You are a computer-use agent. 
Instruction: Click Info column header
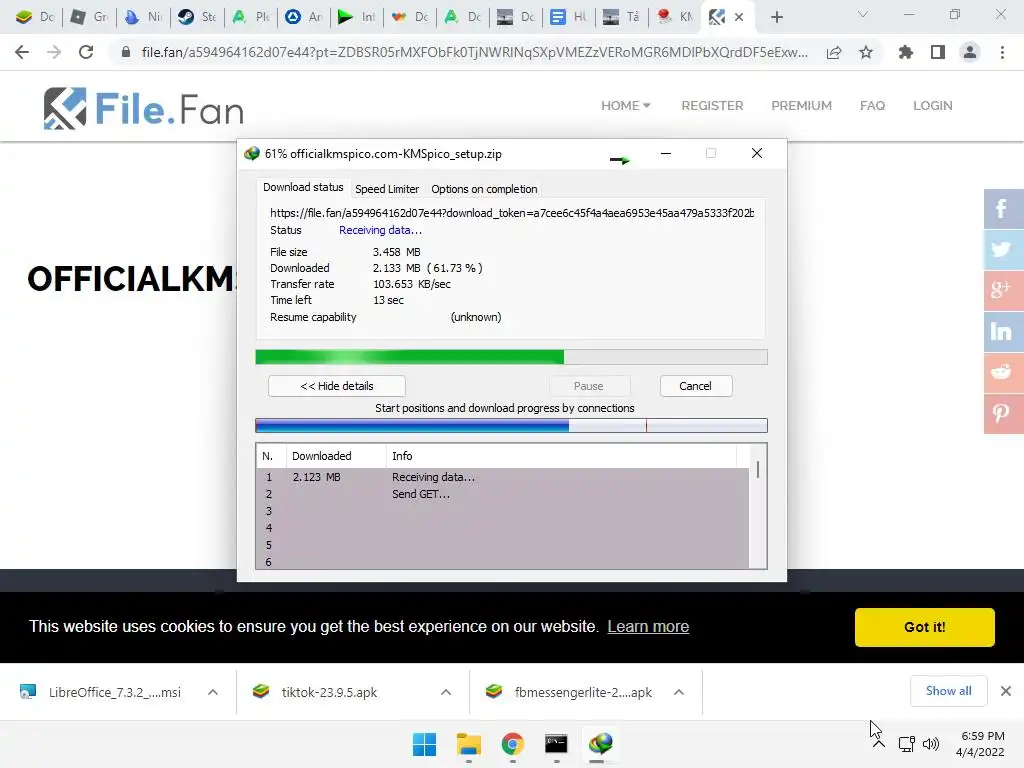coord(562,456)
